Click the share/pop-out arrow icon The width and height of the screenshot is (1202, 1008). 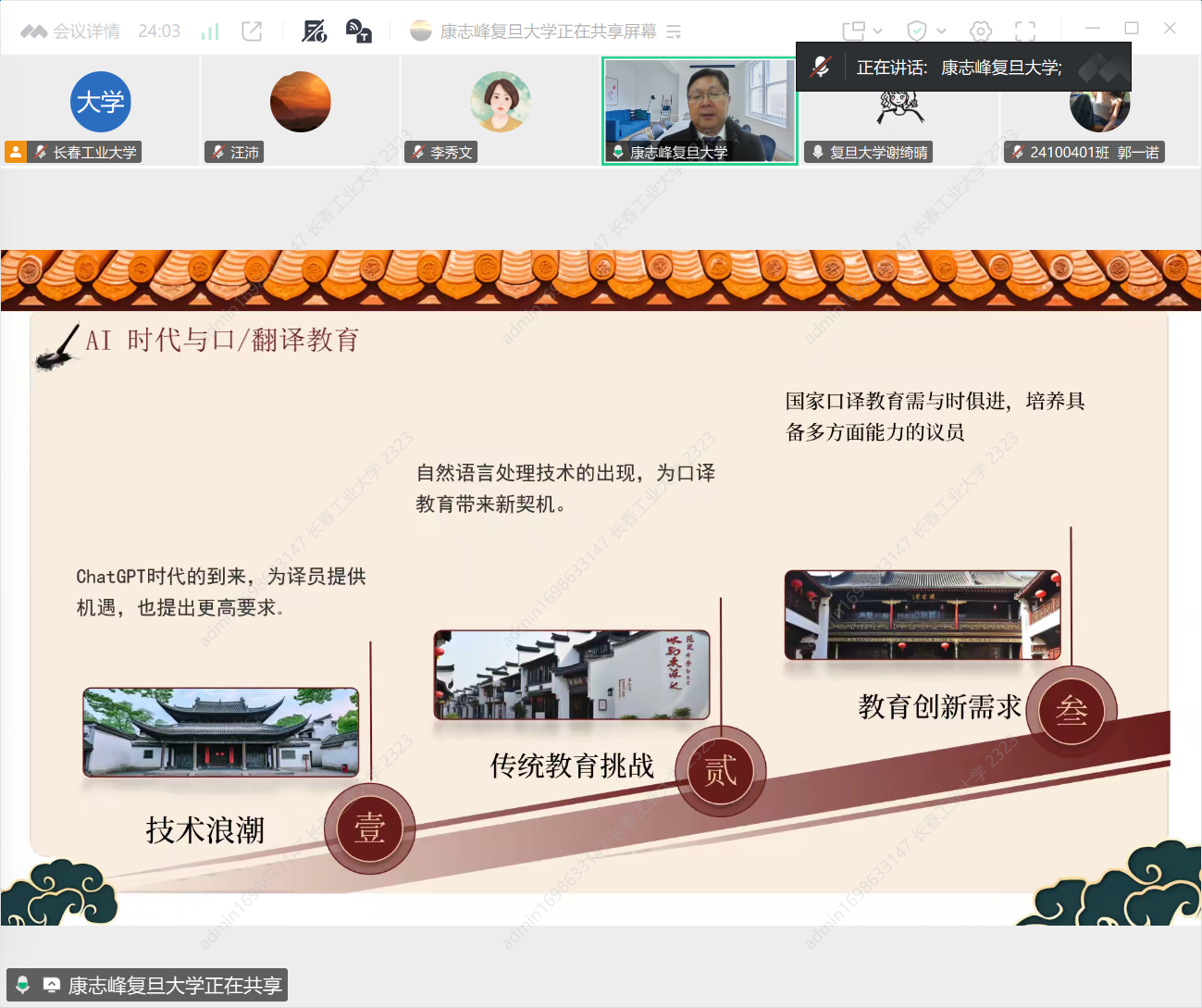252,31
